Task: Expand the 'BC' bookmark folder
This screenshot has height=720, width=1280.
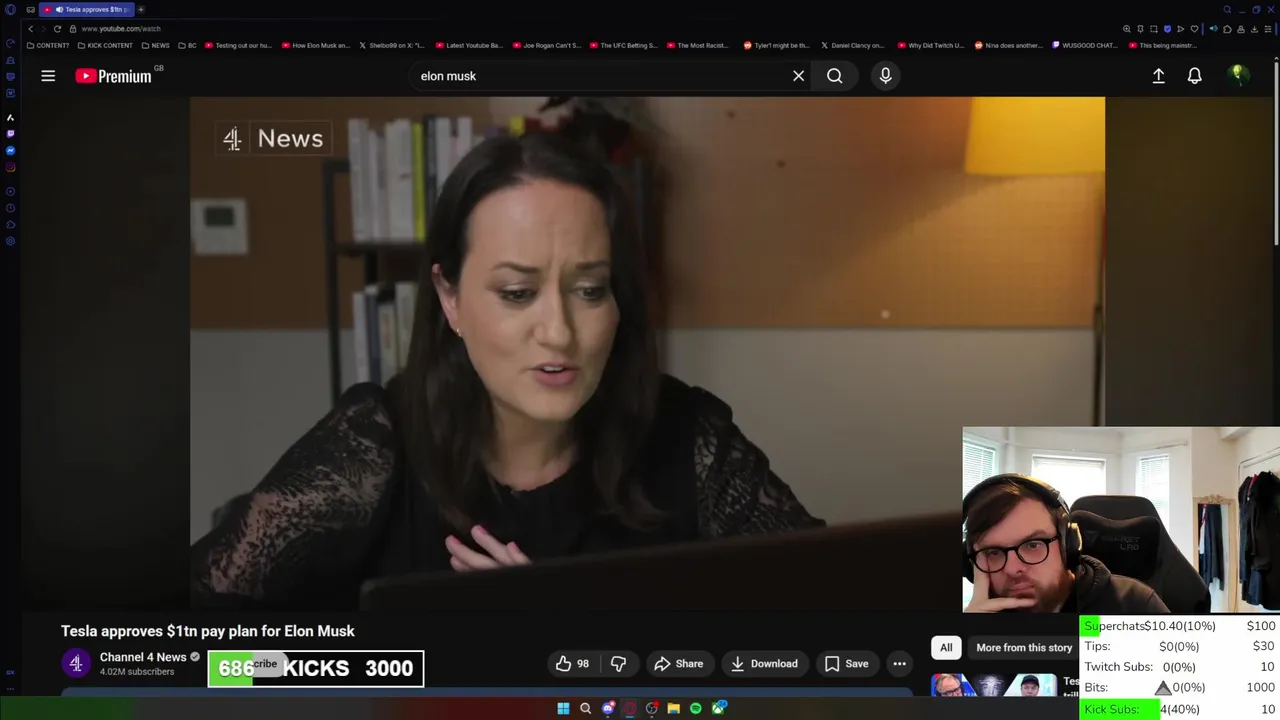Action: [x=187, y=45]
